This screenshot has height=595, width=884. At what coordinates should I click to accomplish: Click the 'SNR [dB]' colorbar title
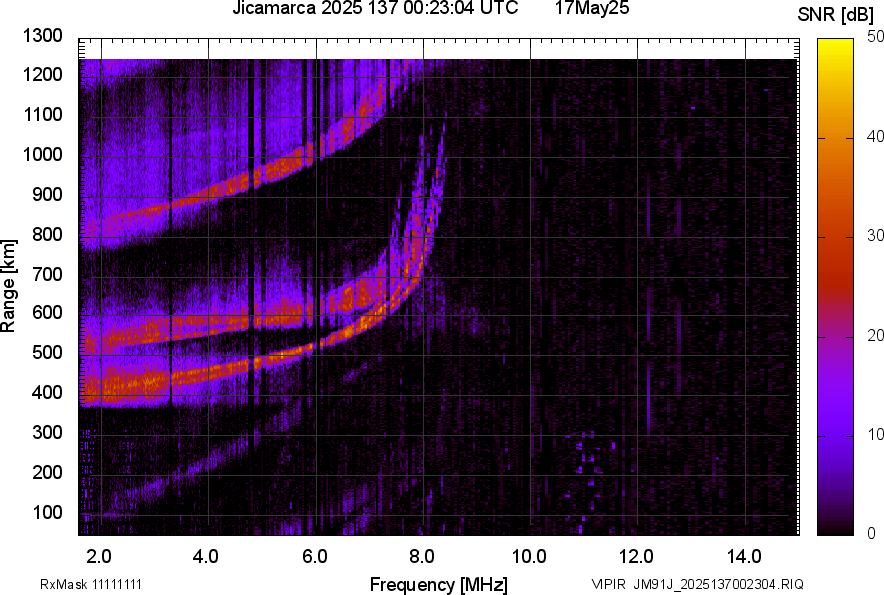(x=835, y=15)
